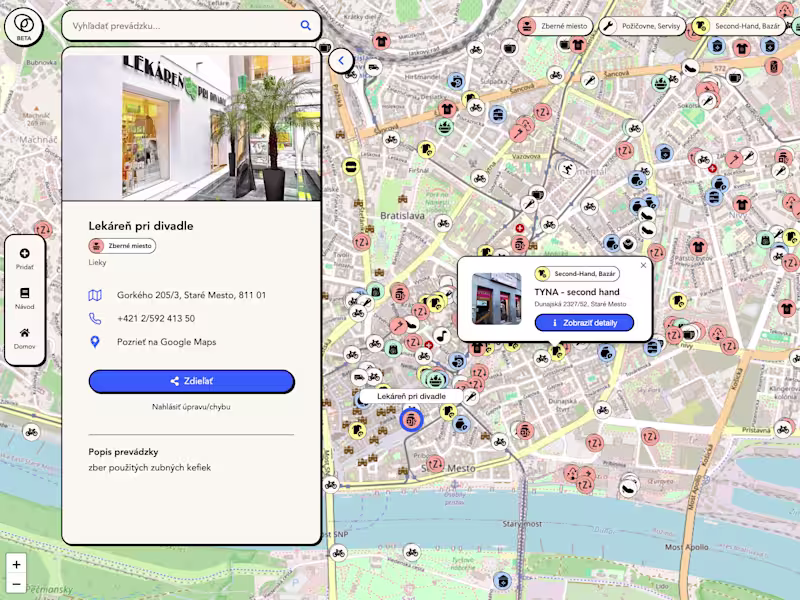
Task: Click the map icon beside the address
Action: [x=95, y=295]
